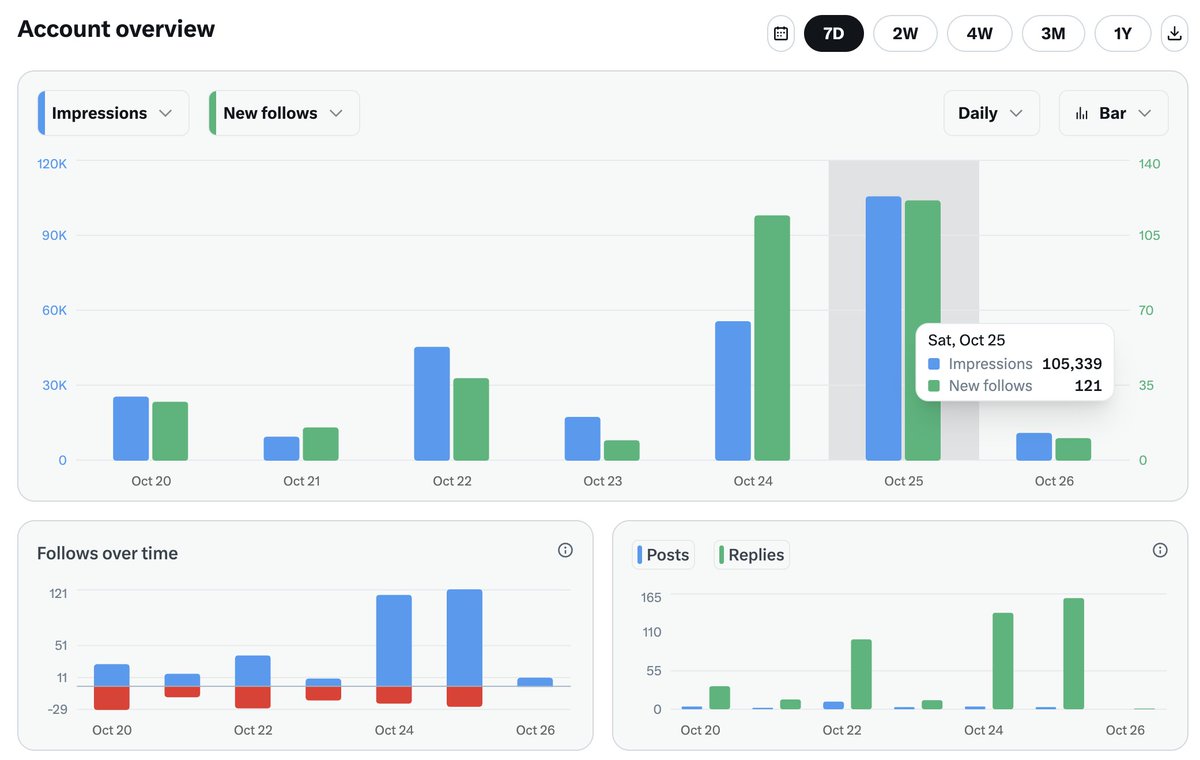Viewport: 1200px width, 760px height.
Task: Open the New follows metric dropdown
Action: pos(284,113)
